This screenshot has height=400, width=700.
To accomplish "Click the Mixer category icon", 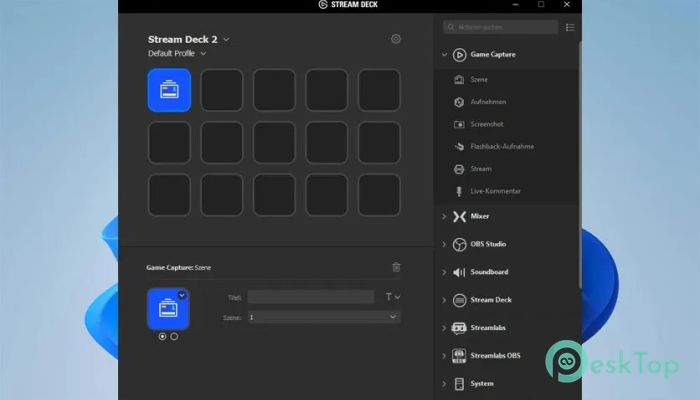I will point(459,216).
